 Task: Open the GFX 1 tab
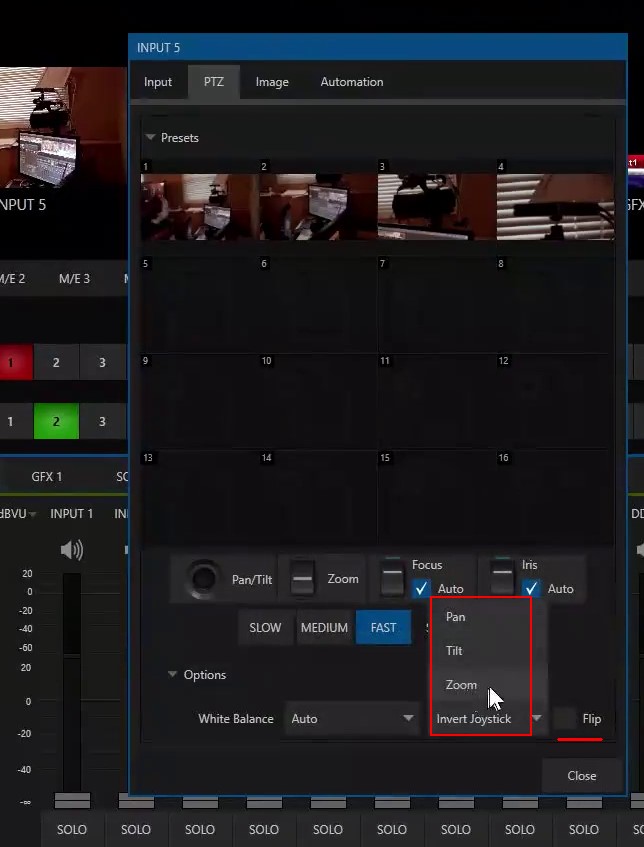(46, 477)
